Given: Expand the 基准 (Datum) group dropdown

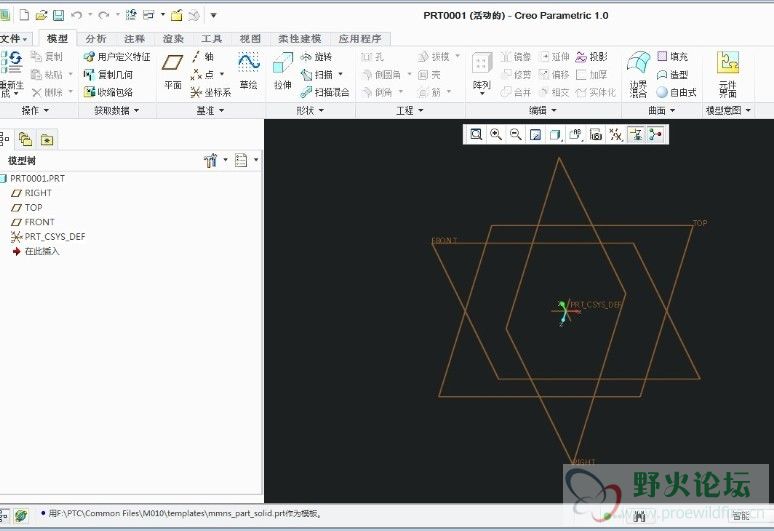Looking at the screenshot, I should tap(210, 111).
